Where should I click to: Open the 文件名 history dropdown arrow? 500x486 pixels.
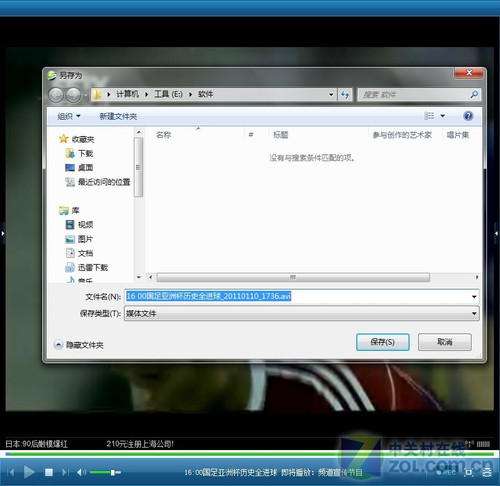(x=474, y=296)
